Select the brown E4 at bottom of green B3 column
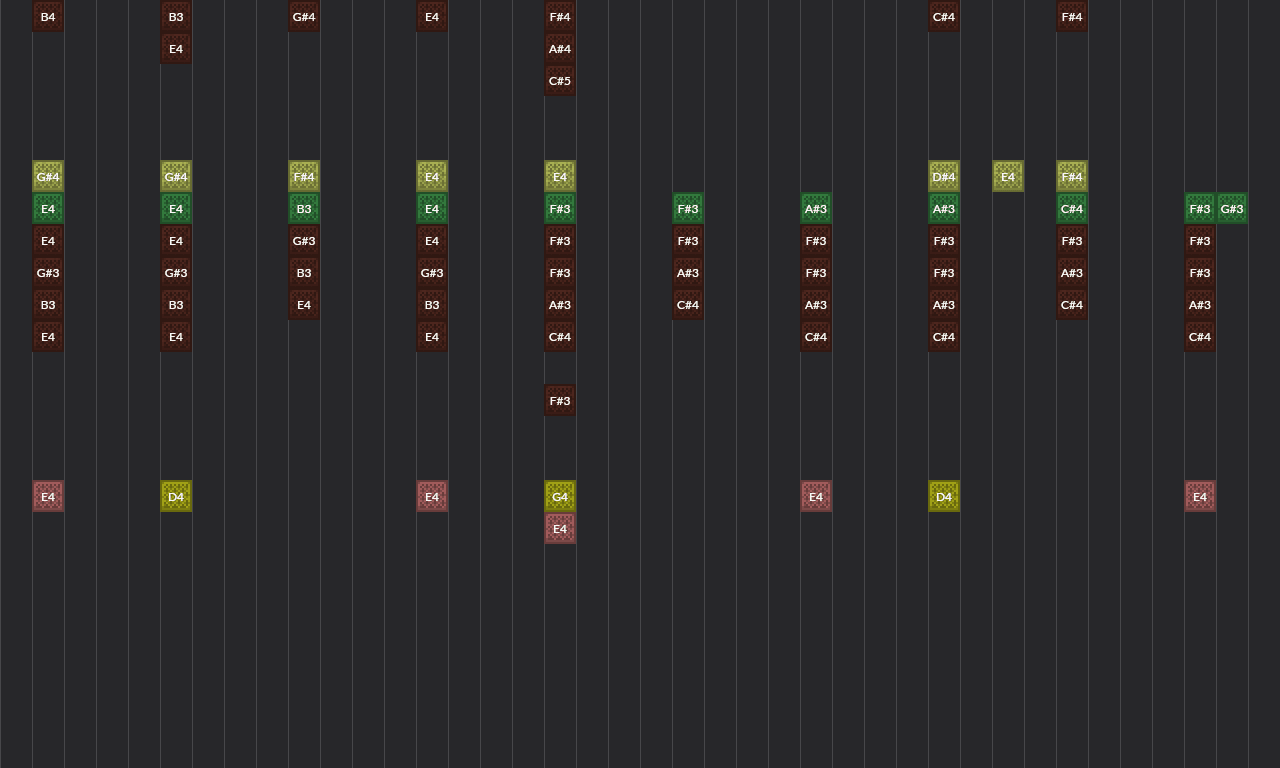1280x768 pixels. [304, 304]
